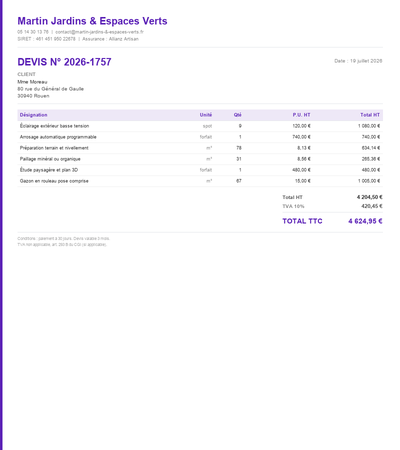Image resolution: width=400 pixels, height=450 pixels.
Task: Select the Éclairage extérieur basse tension row
Action: click(200, 126)
